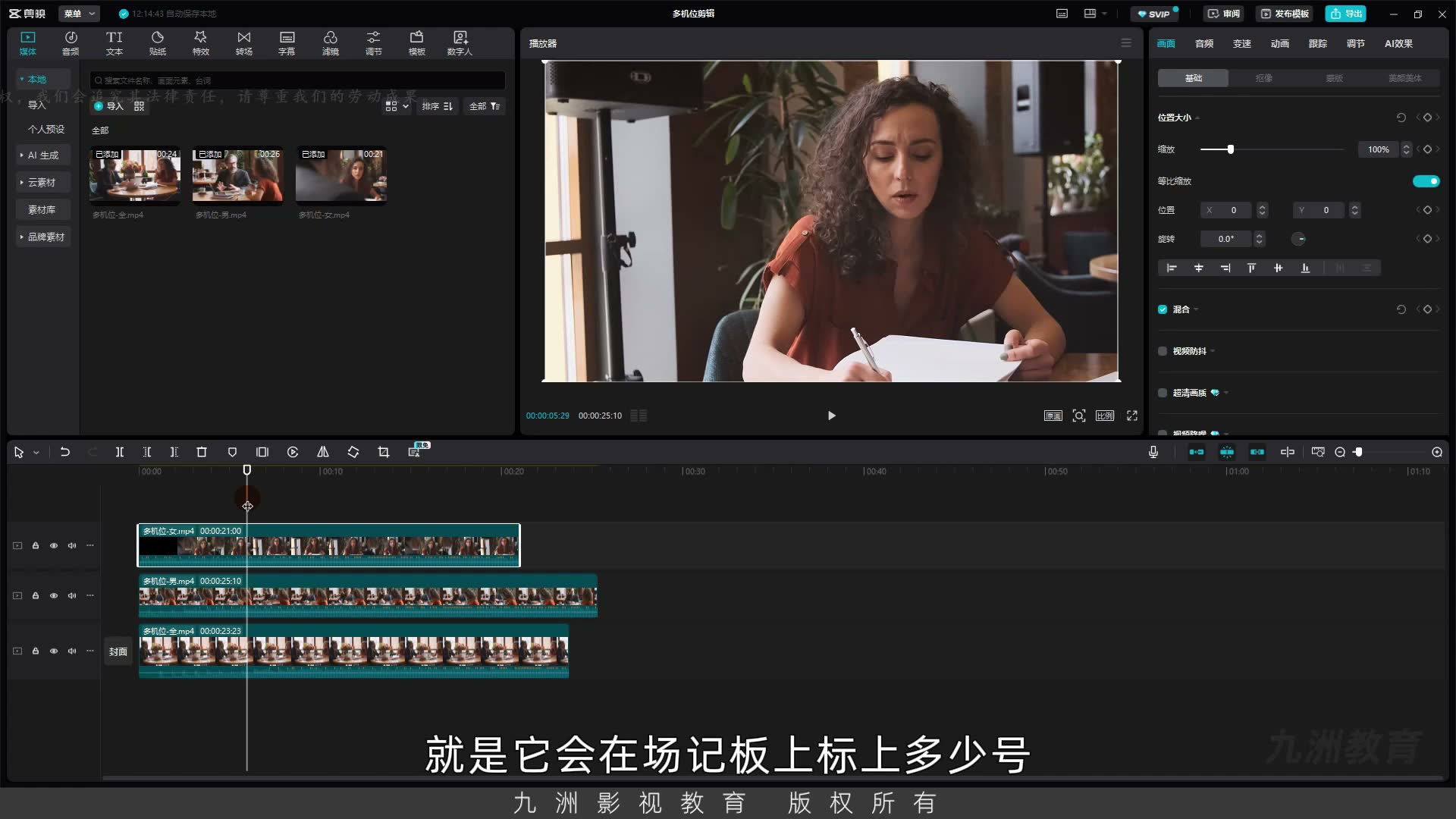Open the 菜单 dropdown menu
The height and width of the screenshot is (819, 1456).
[80, 14]
